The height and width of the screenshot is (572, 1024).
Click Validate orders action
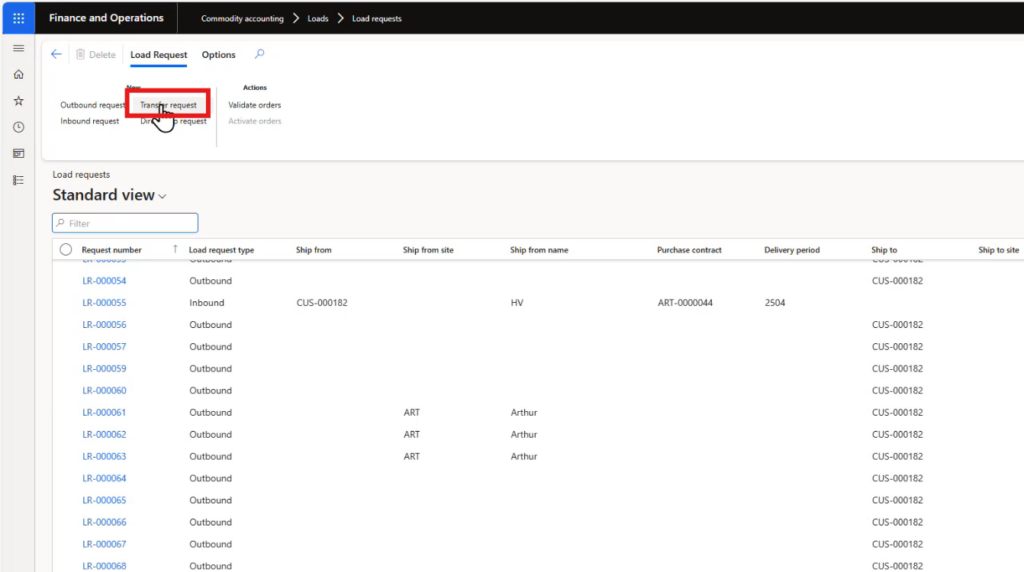click(x=255, y=104)
